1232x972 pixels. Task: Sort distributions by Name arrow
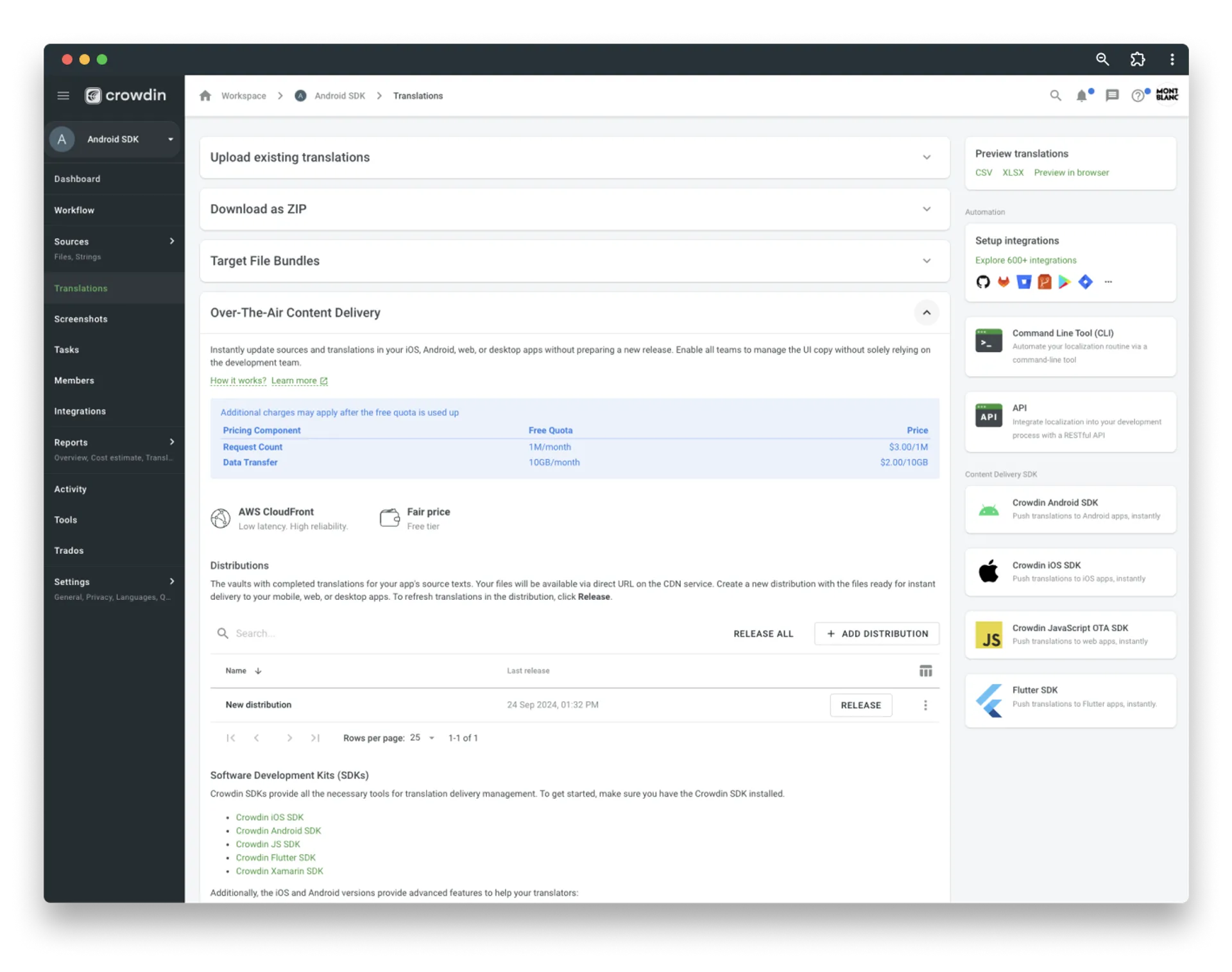coord(258,670)
